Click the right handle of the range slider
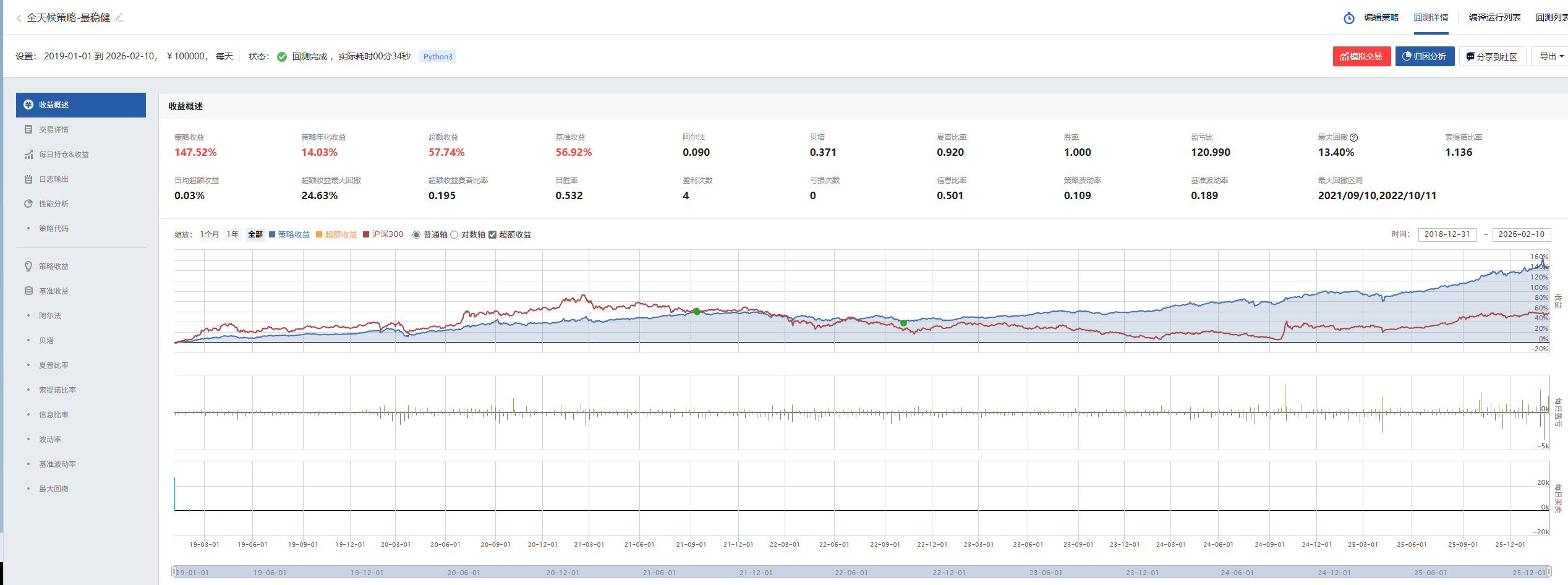Viewport: 1568px width, 585px height. [x=1549, y=571]
